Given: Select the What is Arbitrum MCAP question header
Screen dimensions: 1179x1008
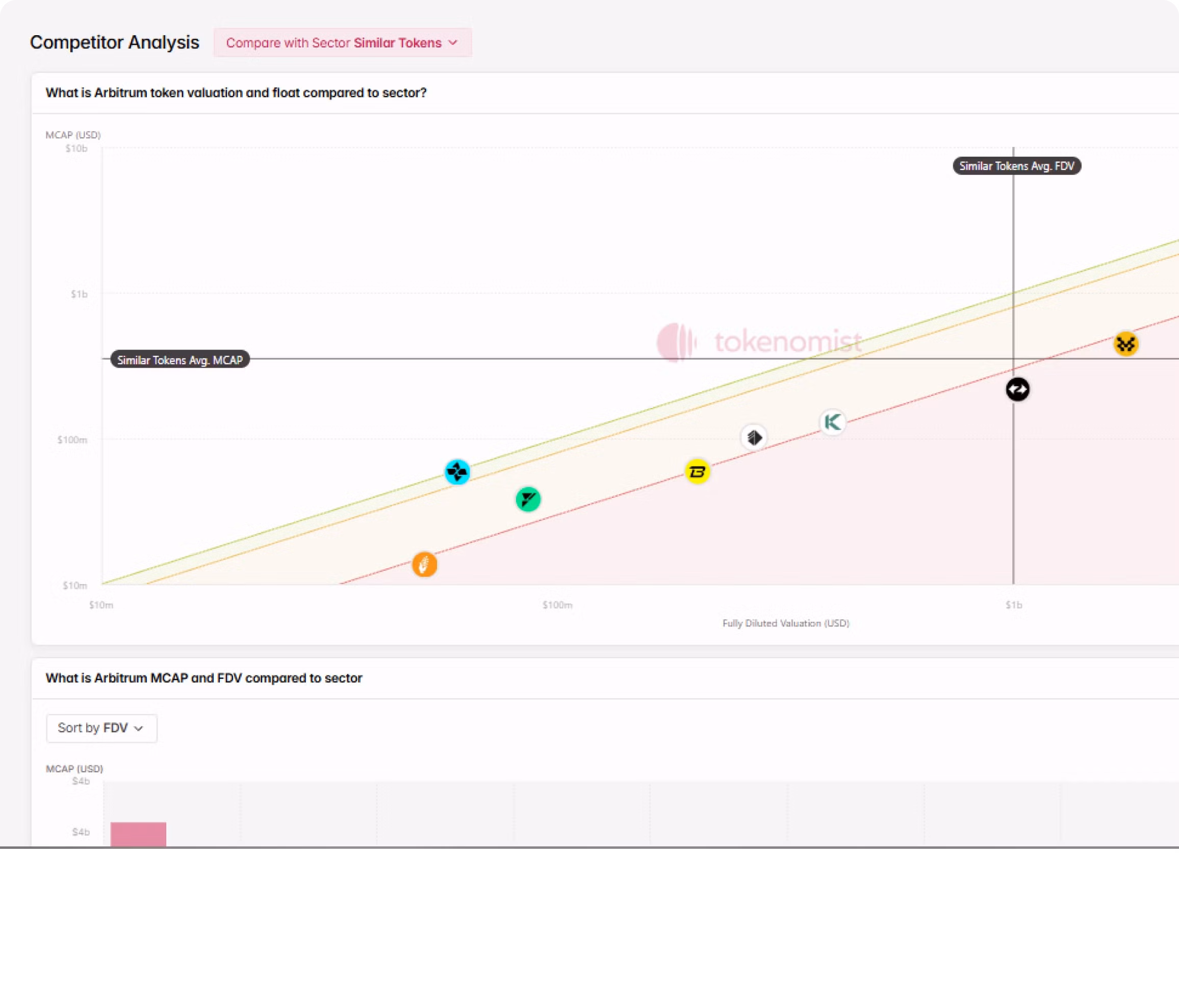Looking at the screenshot, I should (x=203, y=678).
